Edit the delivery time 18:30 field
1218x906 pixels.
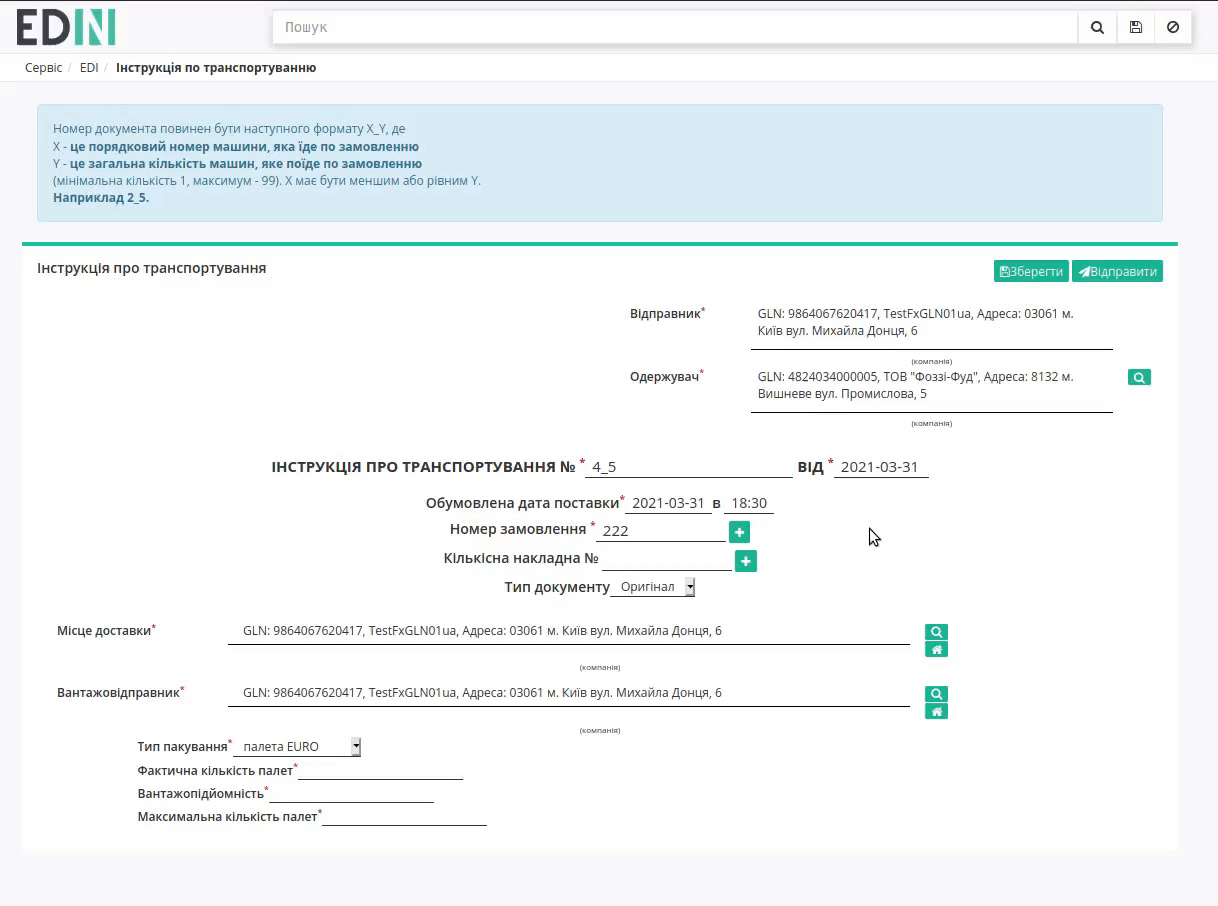coord(749,503)
